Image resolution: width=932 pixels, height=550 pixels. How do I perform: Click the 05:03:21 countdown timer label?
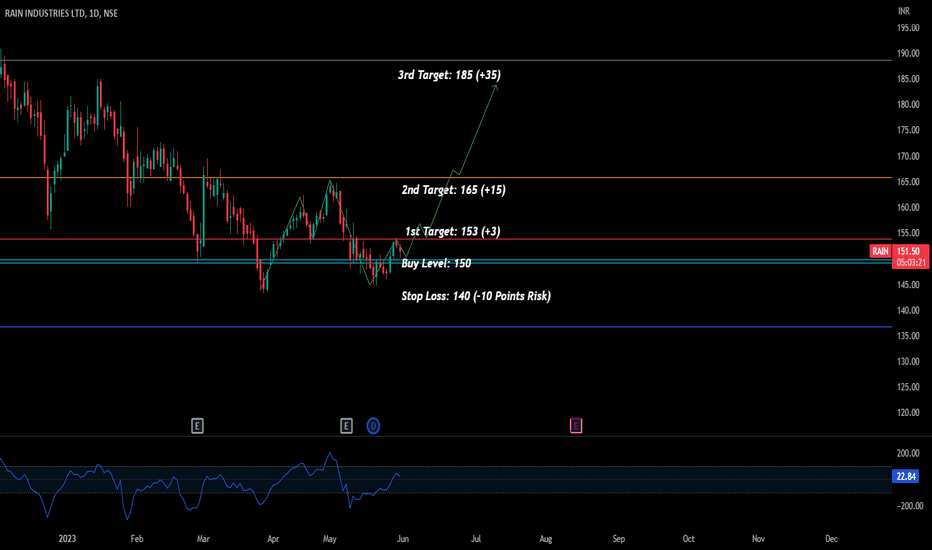tap(911, 262)
